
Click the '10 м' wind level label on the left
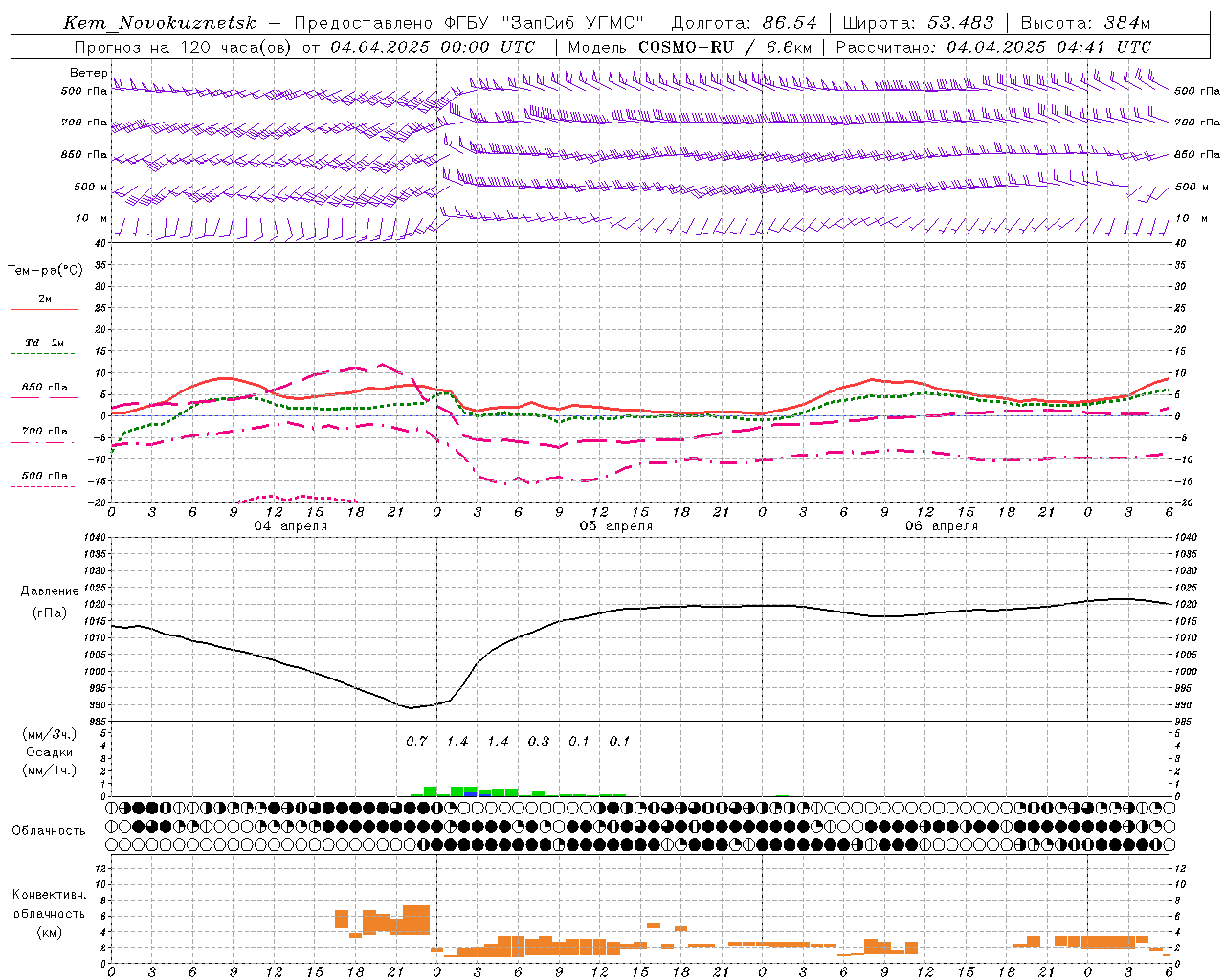click(92, 219)
